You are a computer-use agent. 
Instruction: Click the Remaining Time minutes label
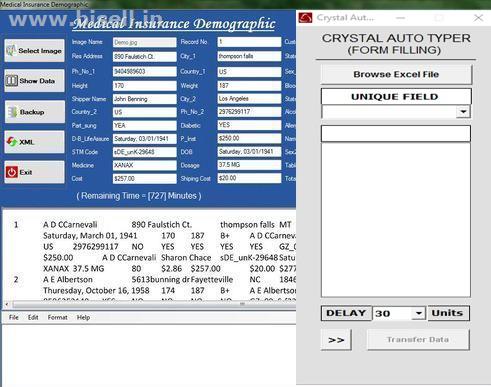(139, 196)
